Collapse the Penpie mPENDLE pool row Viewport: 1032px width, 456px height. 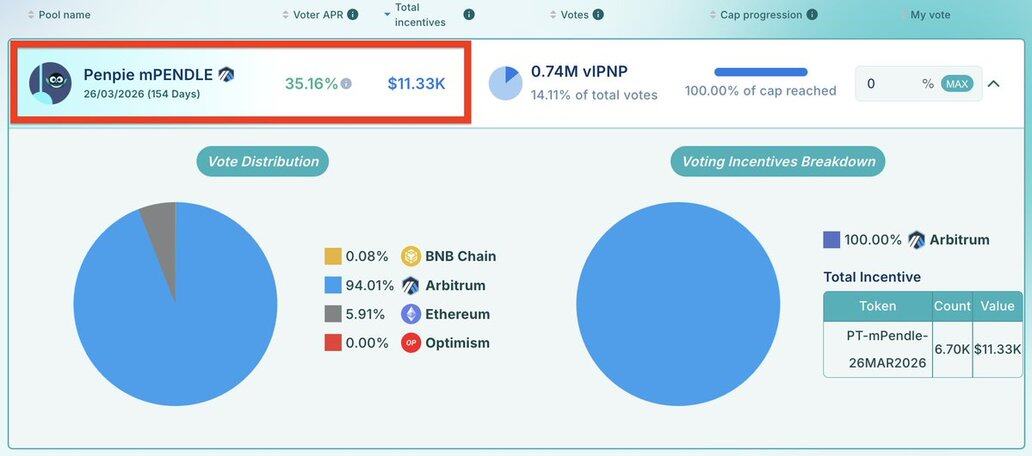[993, 84]
